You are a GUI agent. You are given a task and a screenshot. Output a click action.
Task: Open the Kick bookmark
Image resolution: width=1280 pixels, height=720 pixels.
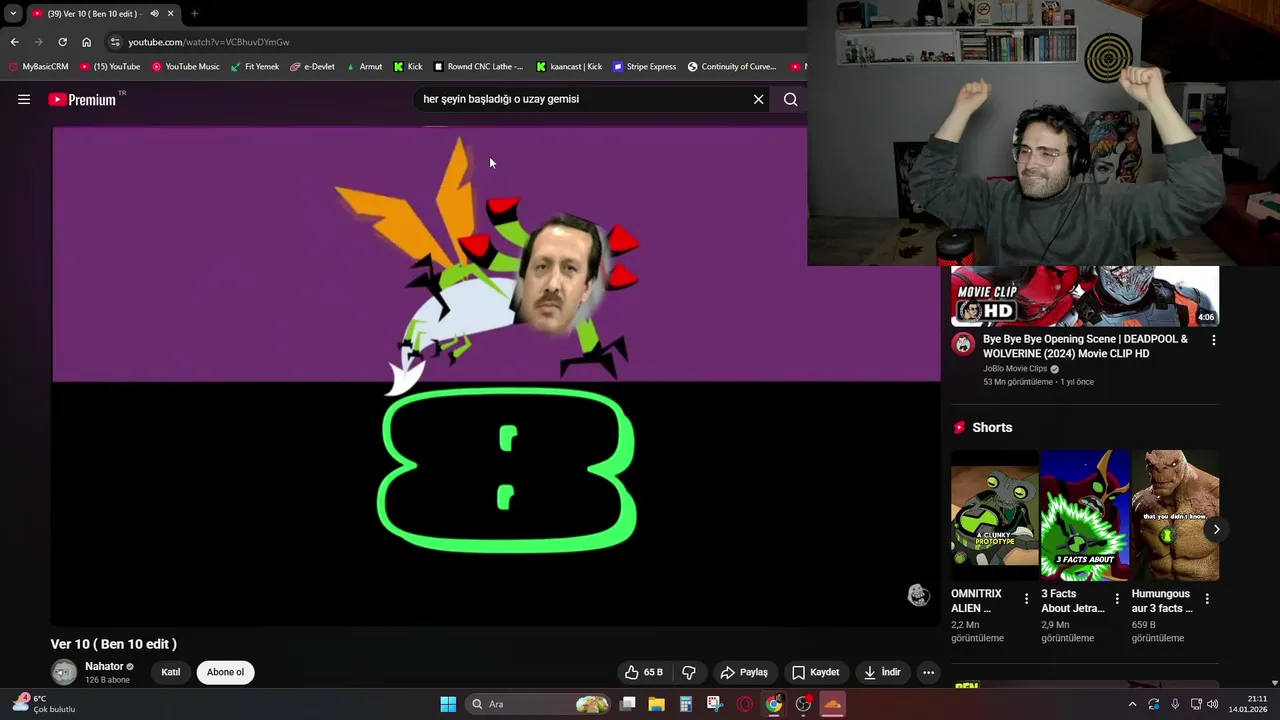pos(408,67)
